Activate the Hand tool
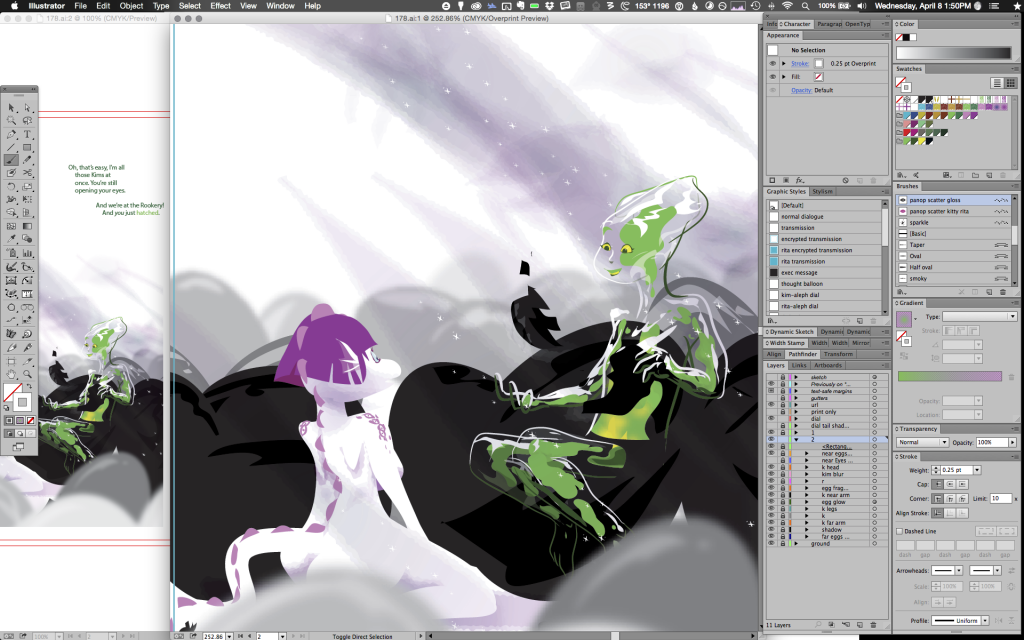The width and height of the screenshot is (1024, 640). (11, 373)
